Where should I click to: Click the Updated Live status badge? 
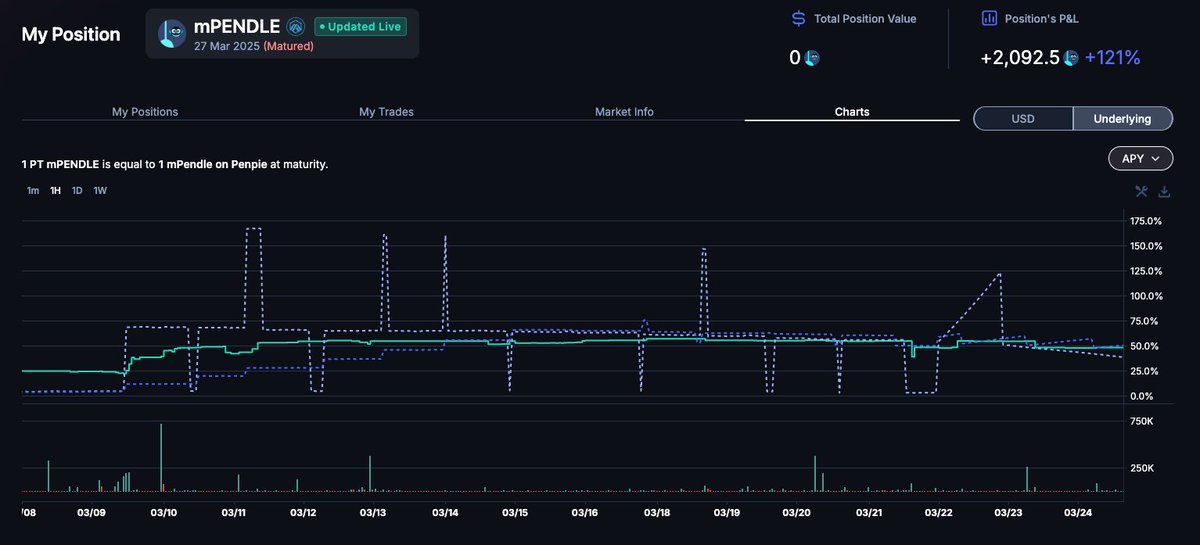coord(360,26)
